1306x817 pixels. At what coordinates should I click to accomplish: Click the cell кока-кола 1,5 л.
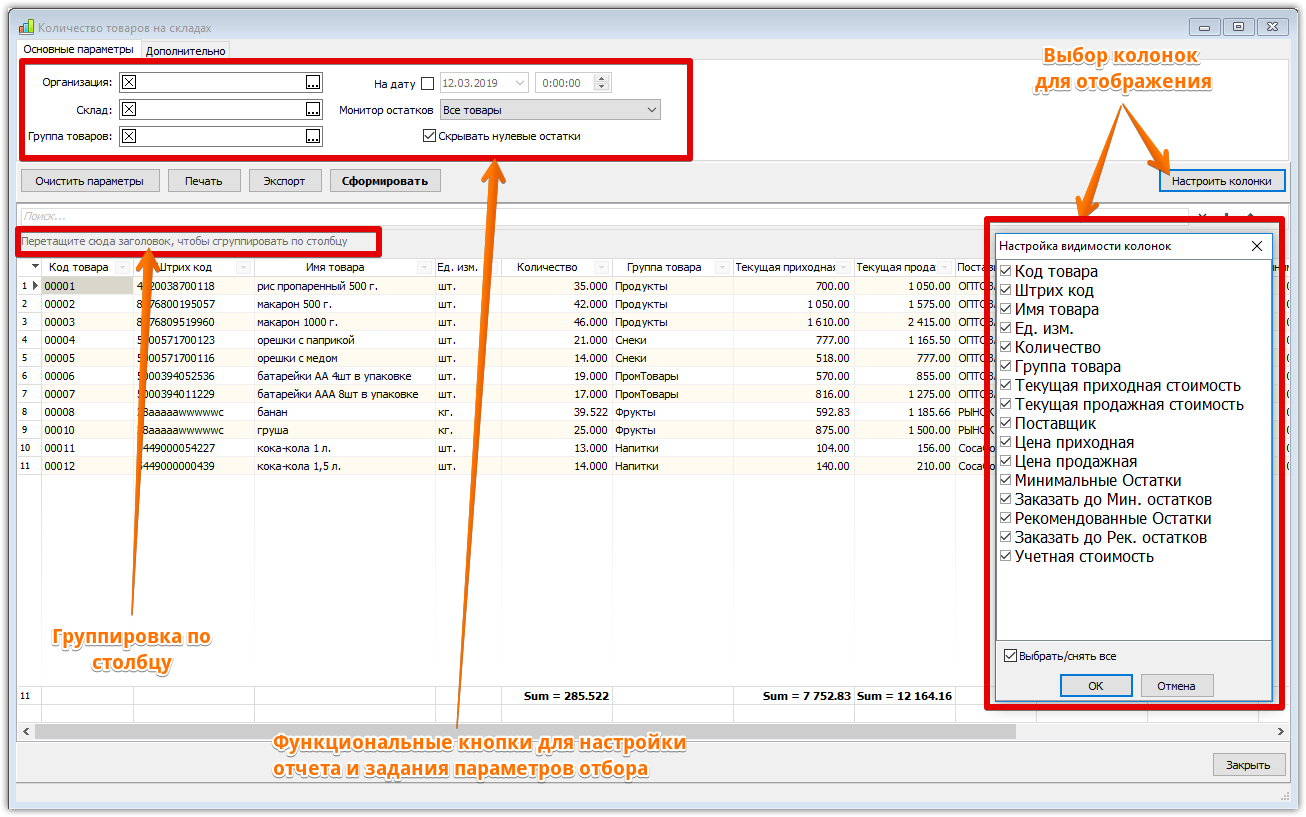pos(344,466)
